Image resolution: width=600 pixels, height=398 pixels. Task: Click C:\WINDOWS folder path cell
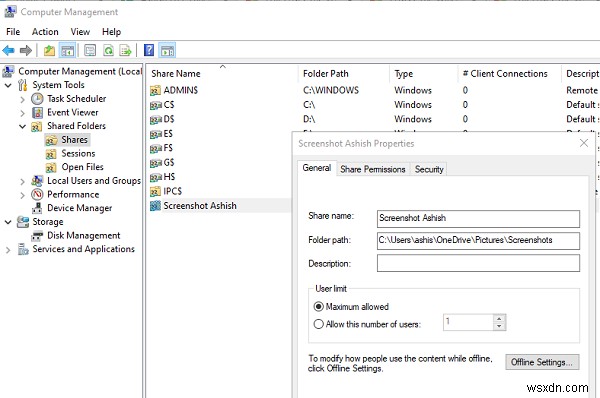point(331,90)
